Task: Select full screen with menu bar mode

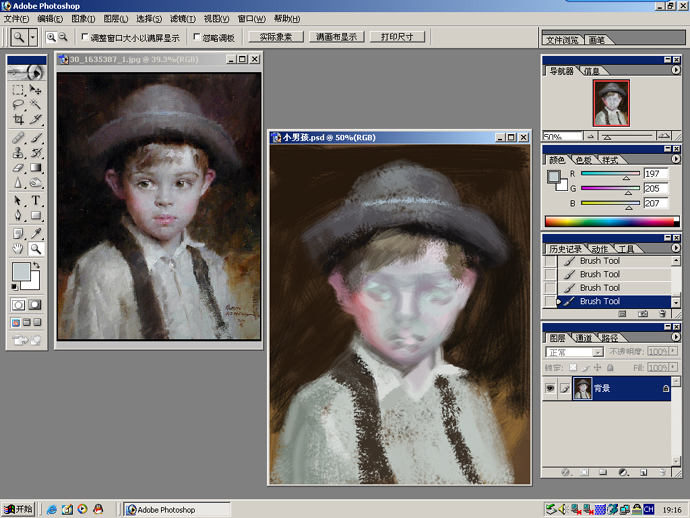Action: coord(27,323)
